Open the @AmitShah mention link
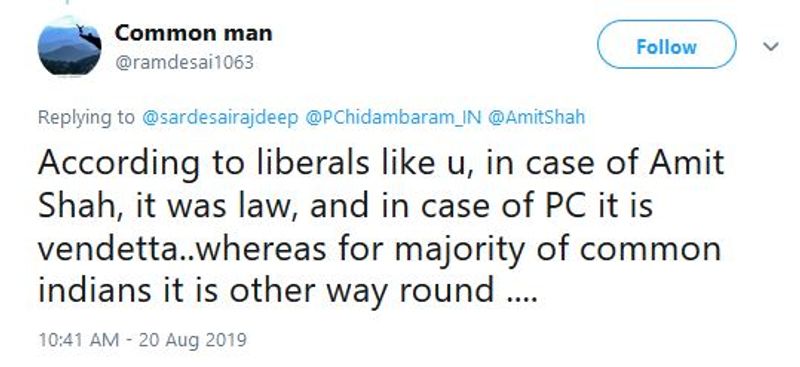 click(536, 118)
